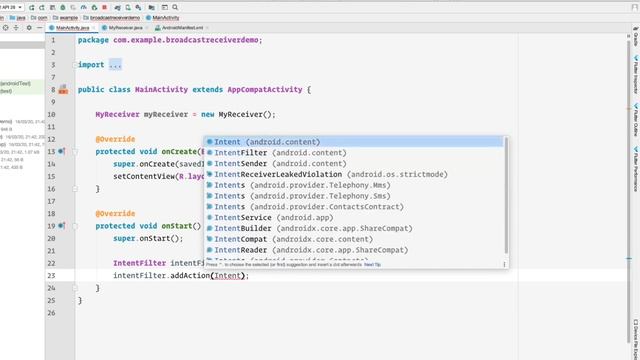Click the editor vertical scrollbar
The width and height of the screenshot is (640, 360).
point(629,192)
